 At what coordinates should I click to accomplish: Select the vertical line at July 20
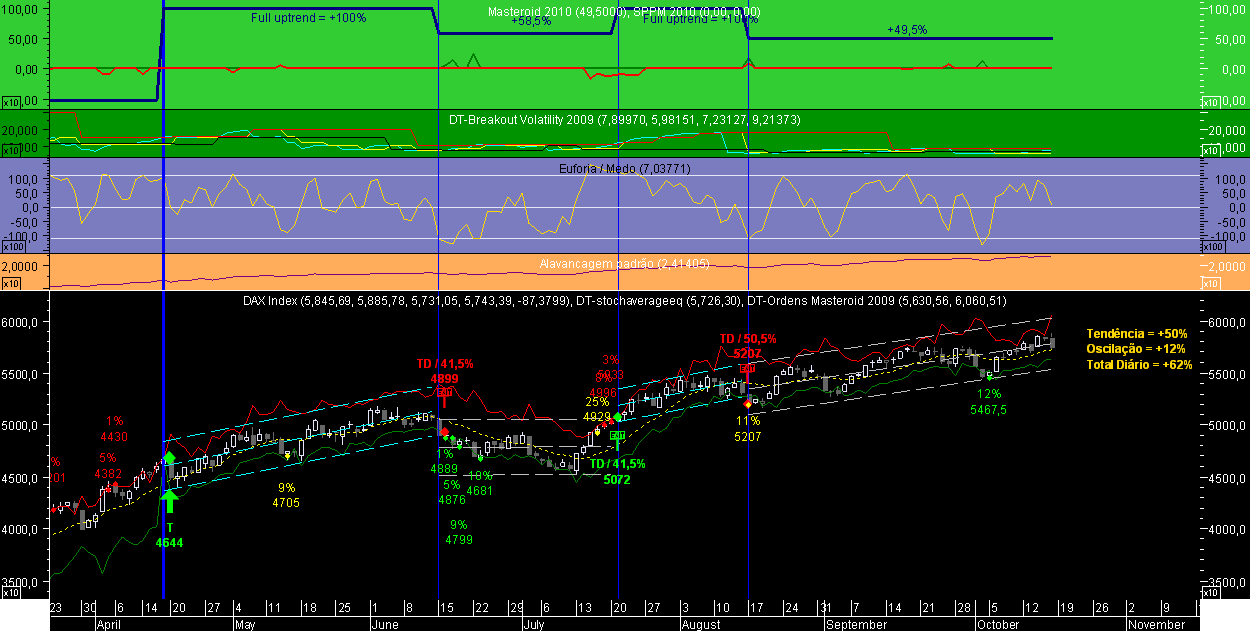[x=618, y=300]
